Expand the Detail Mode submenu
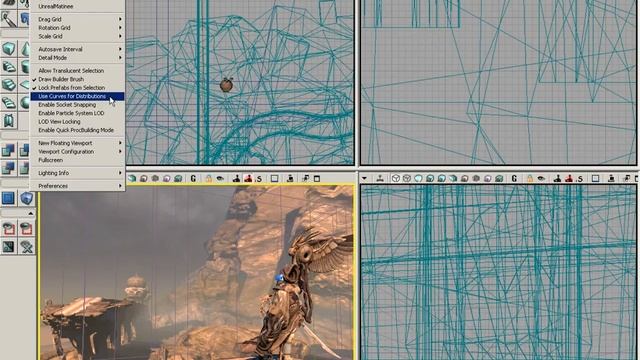 pos(77,58)
